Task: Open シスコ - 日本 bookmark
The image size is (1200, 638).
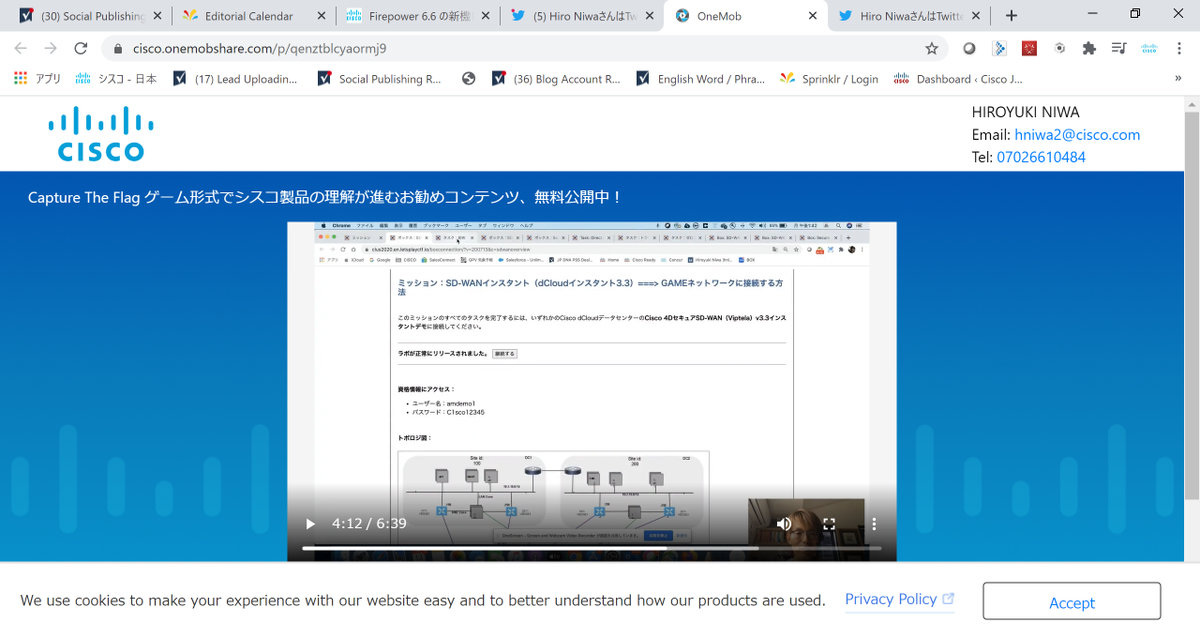Action: coord(117,79)
